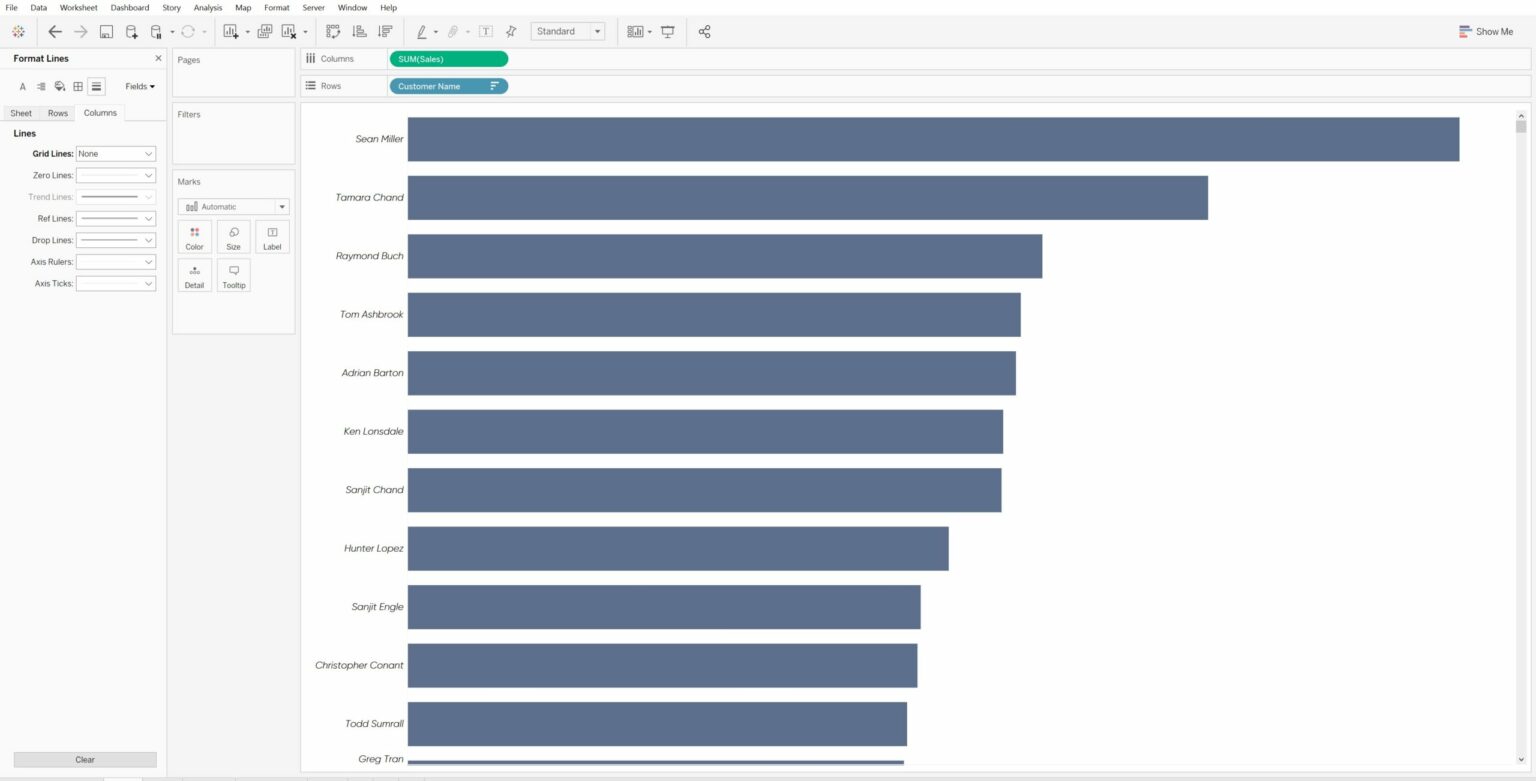The image size is (1536, 781).
Task: Enter Presentation Mode from the toolbar
Action: coord(667,31)
